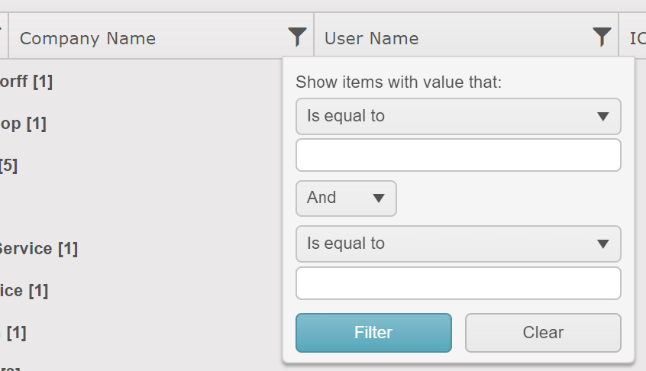Open the "And" logic operator dropdown
The height and width of the screenshot is (371, 646).
pyautogui.click(x=346, y=198)
